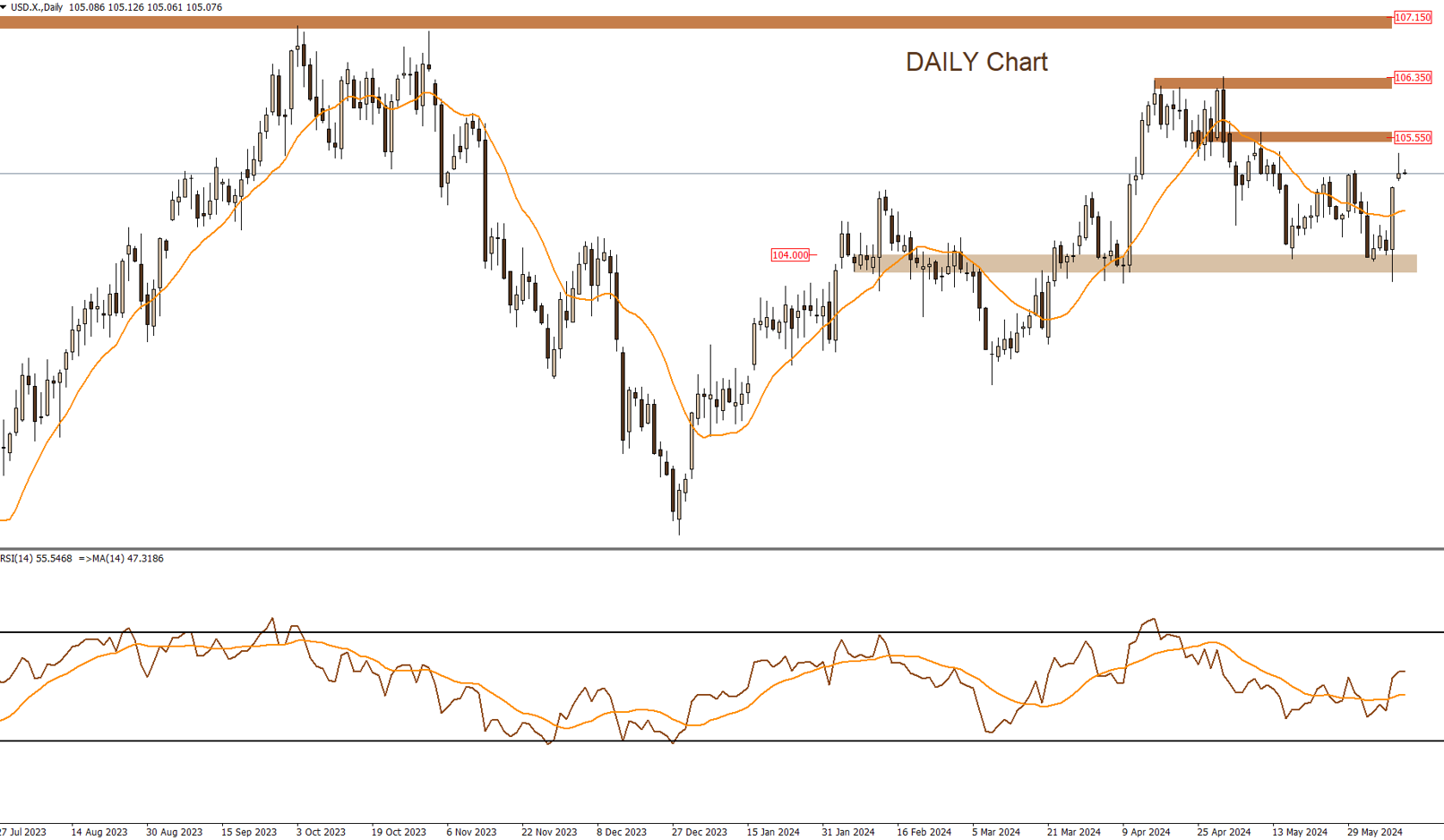
Task: Click the 104.000 support price label
Action: tap(790, 255)
